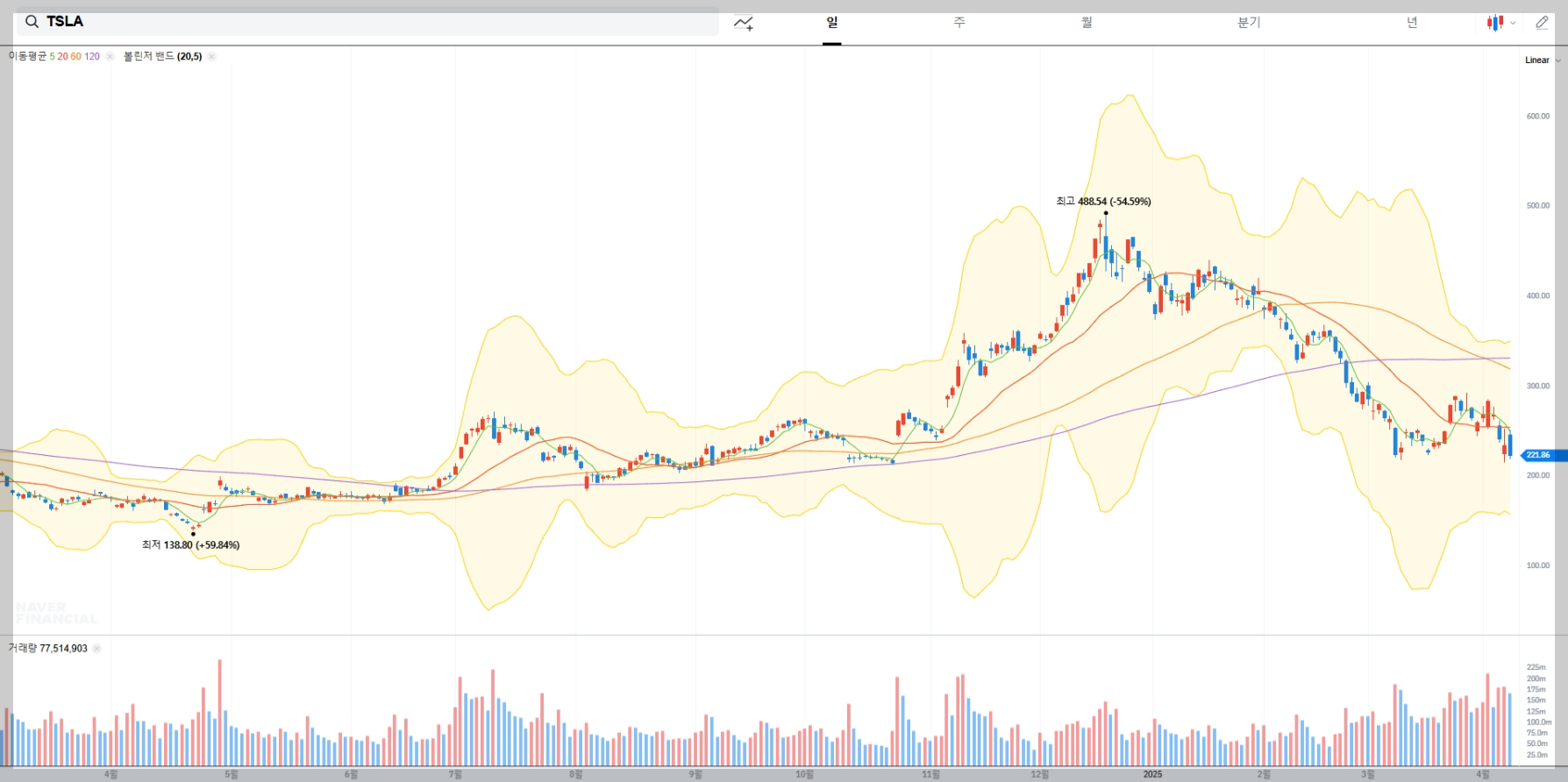Image resolution: width=1568 pixels, height=782 pixels.
Task: Click the 최저 138.80 (+59.84%) low annotation
Action: point(190,545)
